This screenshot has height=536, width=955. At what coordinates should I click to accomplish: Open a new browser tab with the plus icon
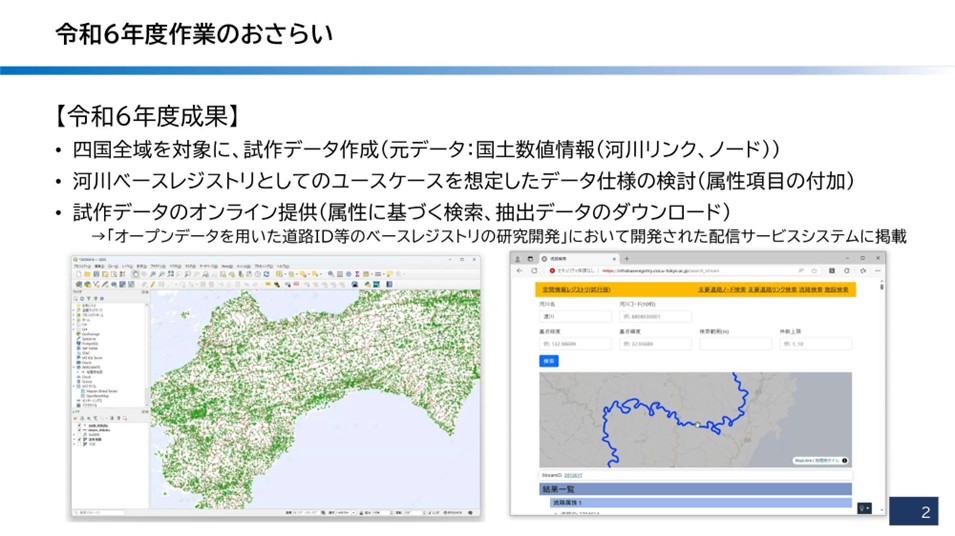pyautogui.click(x=627, y=258)
